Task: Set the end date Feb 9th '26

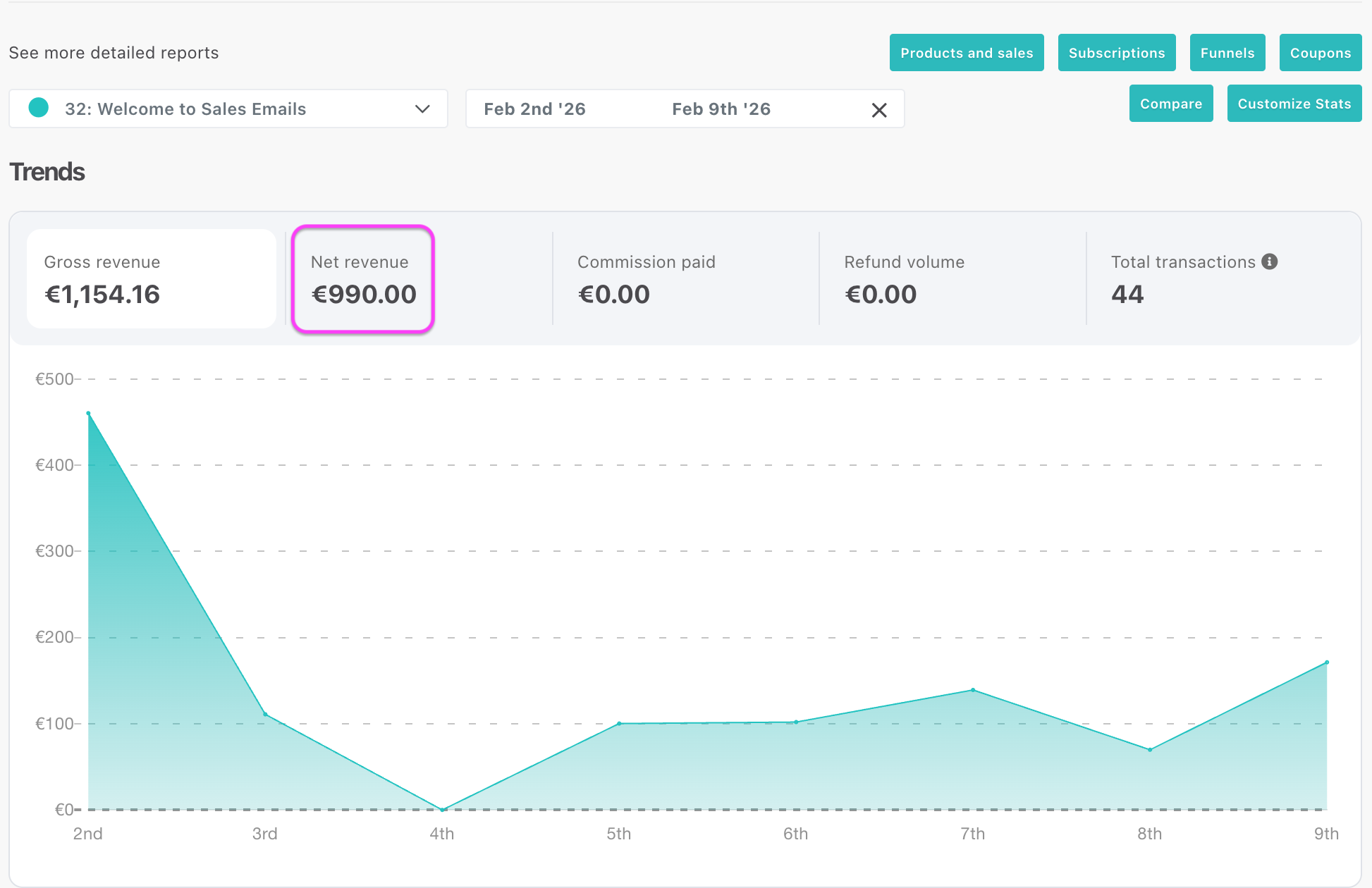Action: point(721,109)
